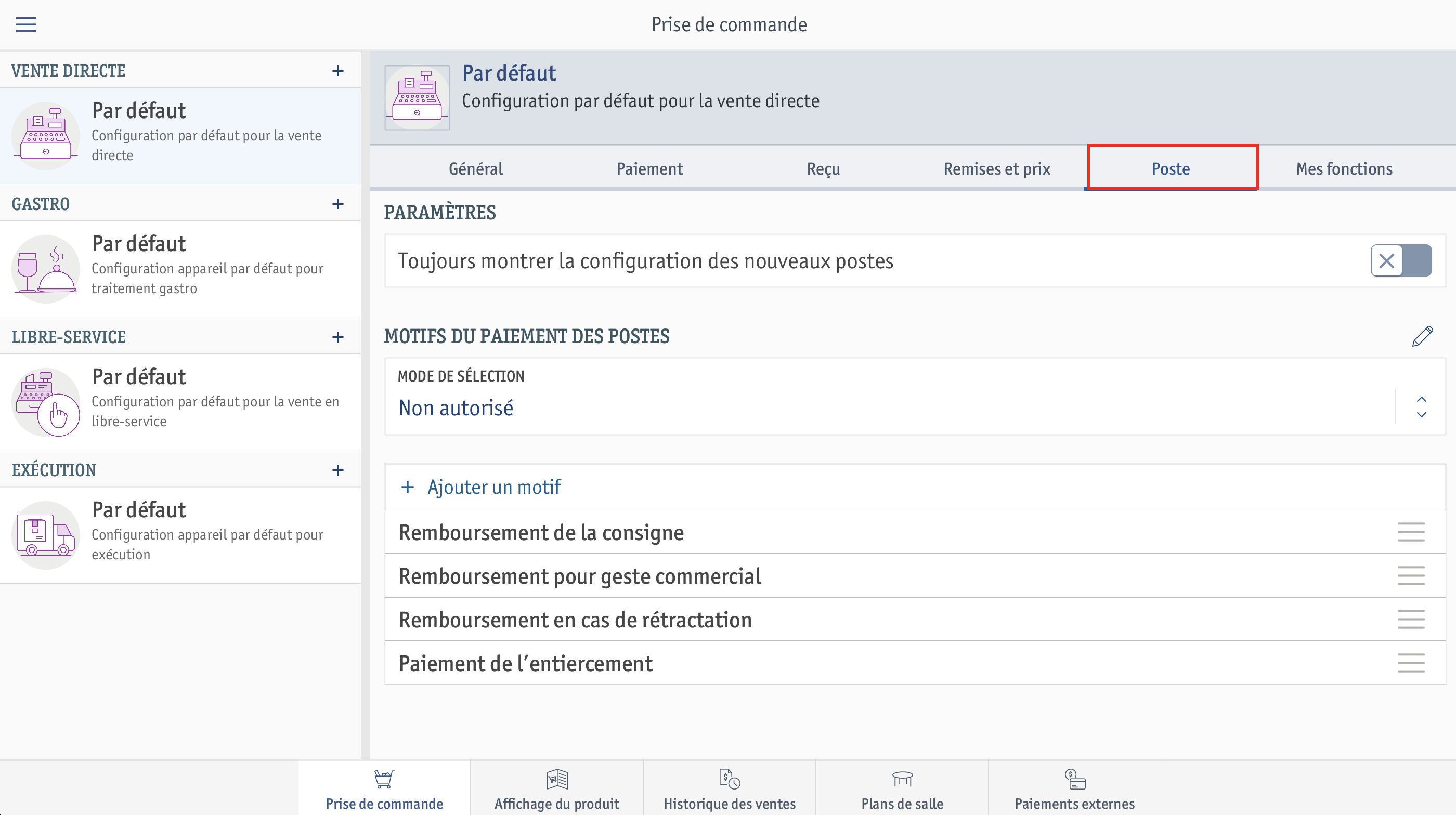Grab the handle for Paiement de l'entiercement

1411,663
